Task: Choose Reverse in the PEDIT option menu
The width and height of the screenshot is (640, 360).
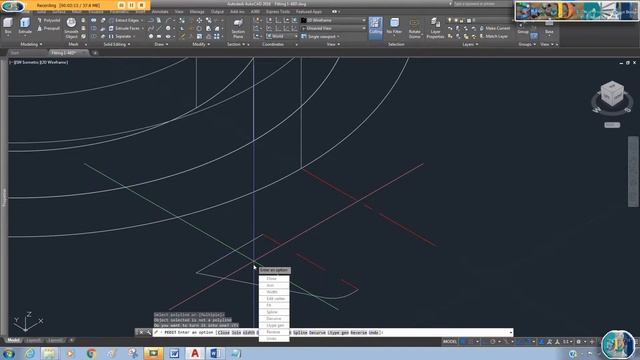Action: [x=273, y=332]
